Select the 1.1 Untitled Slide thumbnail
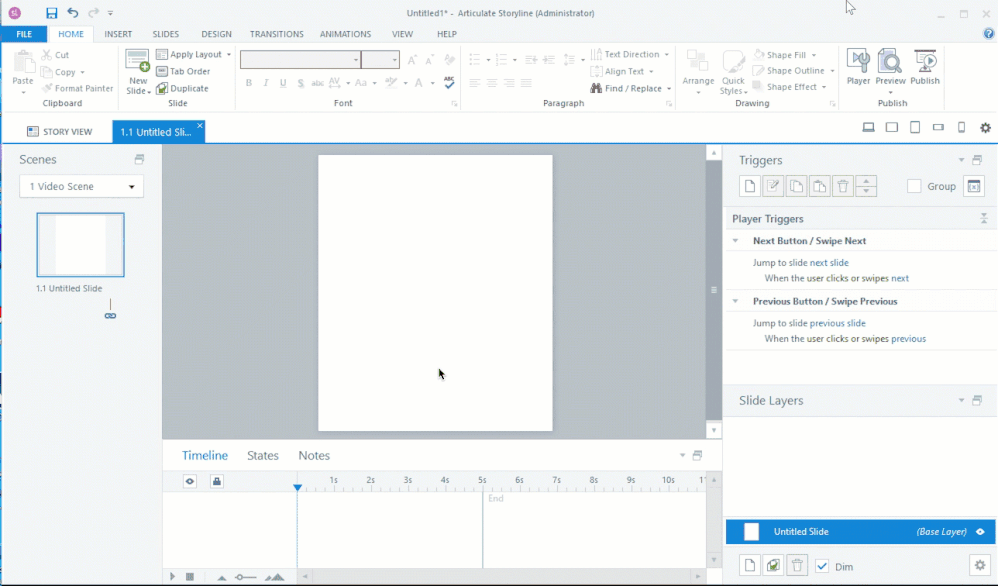The image size is (998, 586). click(80, 245)
